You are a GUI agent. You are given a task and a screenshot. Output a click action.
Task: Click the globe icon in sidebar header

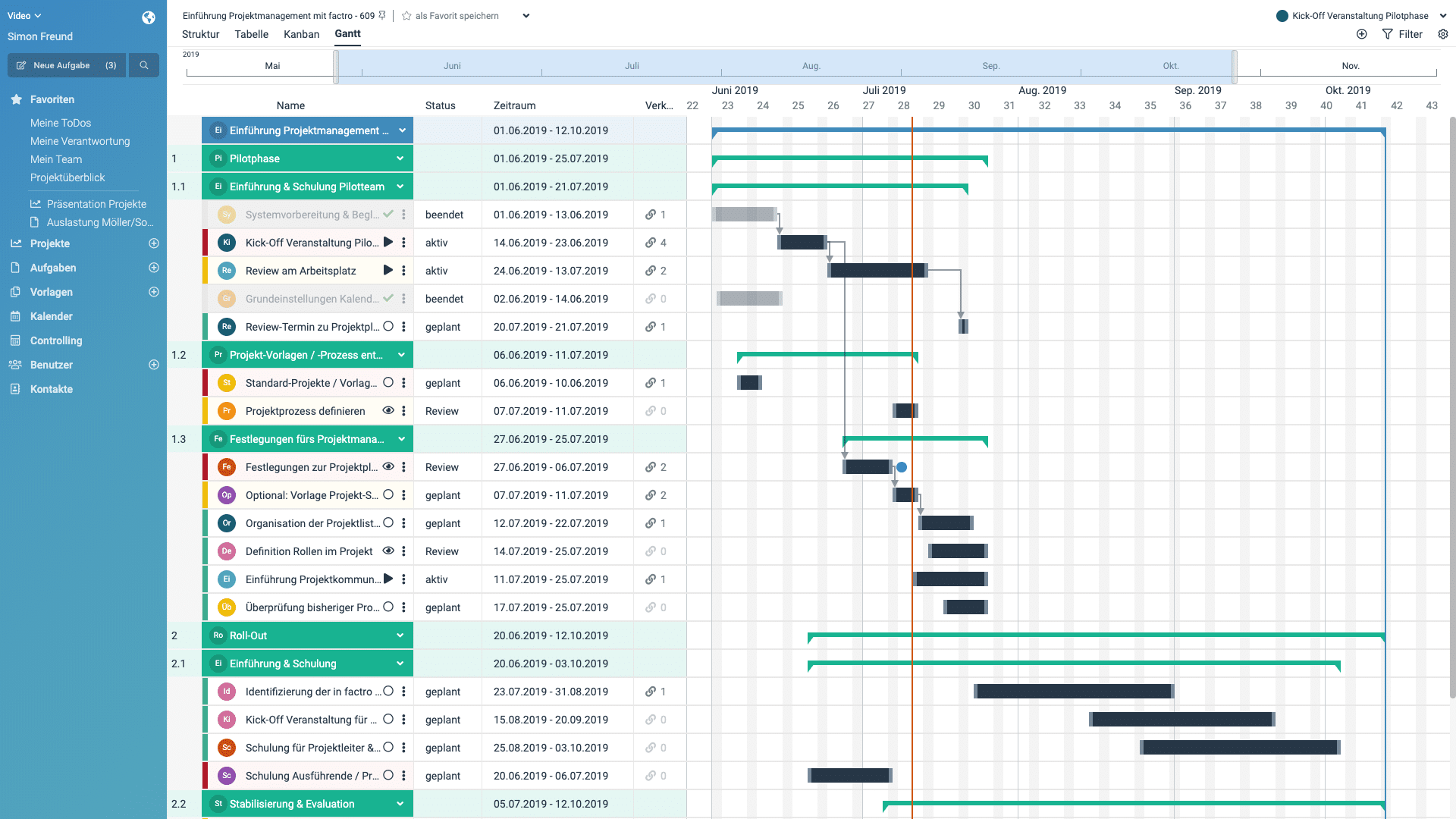click(x=149, y=17)
